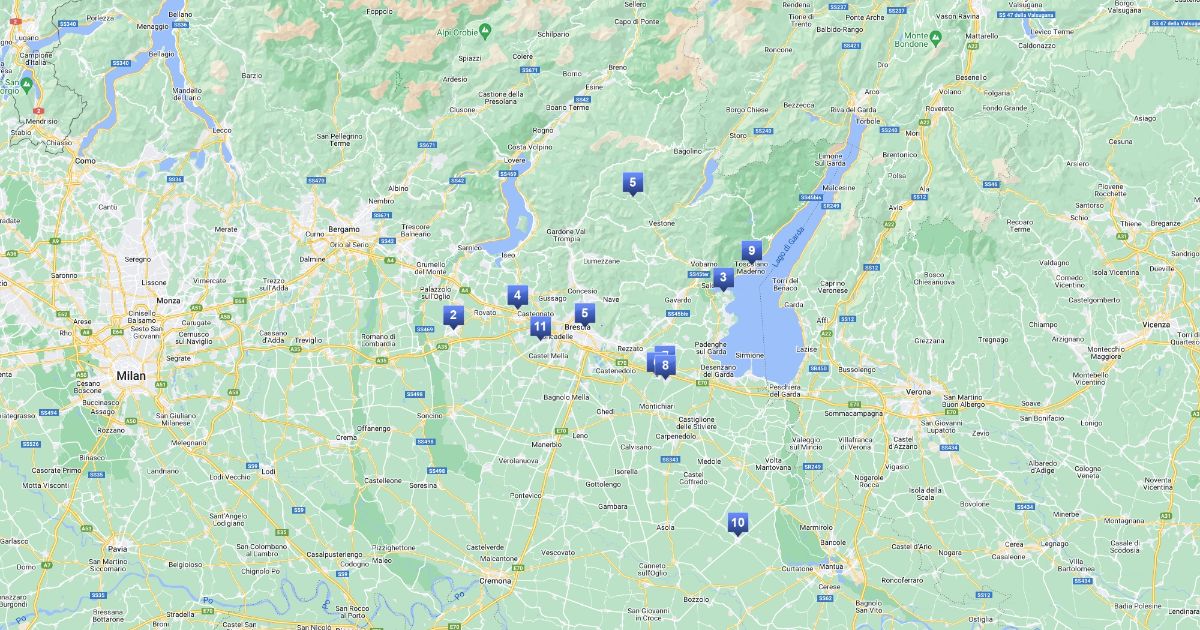Viewport: 1200px width, 630px height.
Task: Click the Alpi Orobie park icon
Action: coord(484,32)
